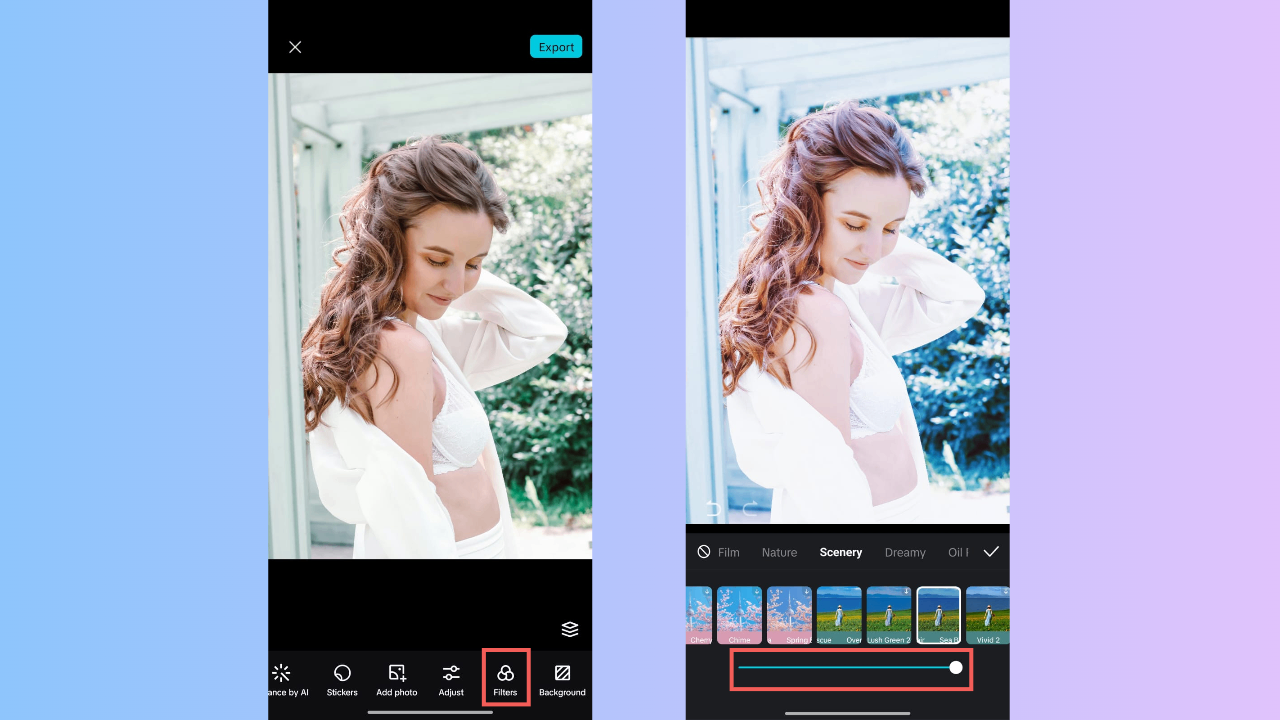This screenshot has width=1280, height=720.
Task: Confirm the filter with checkmark
Action: (991, 552)
